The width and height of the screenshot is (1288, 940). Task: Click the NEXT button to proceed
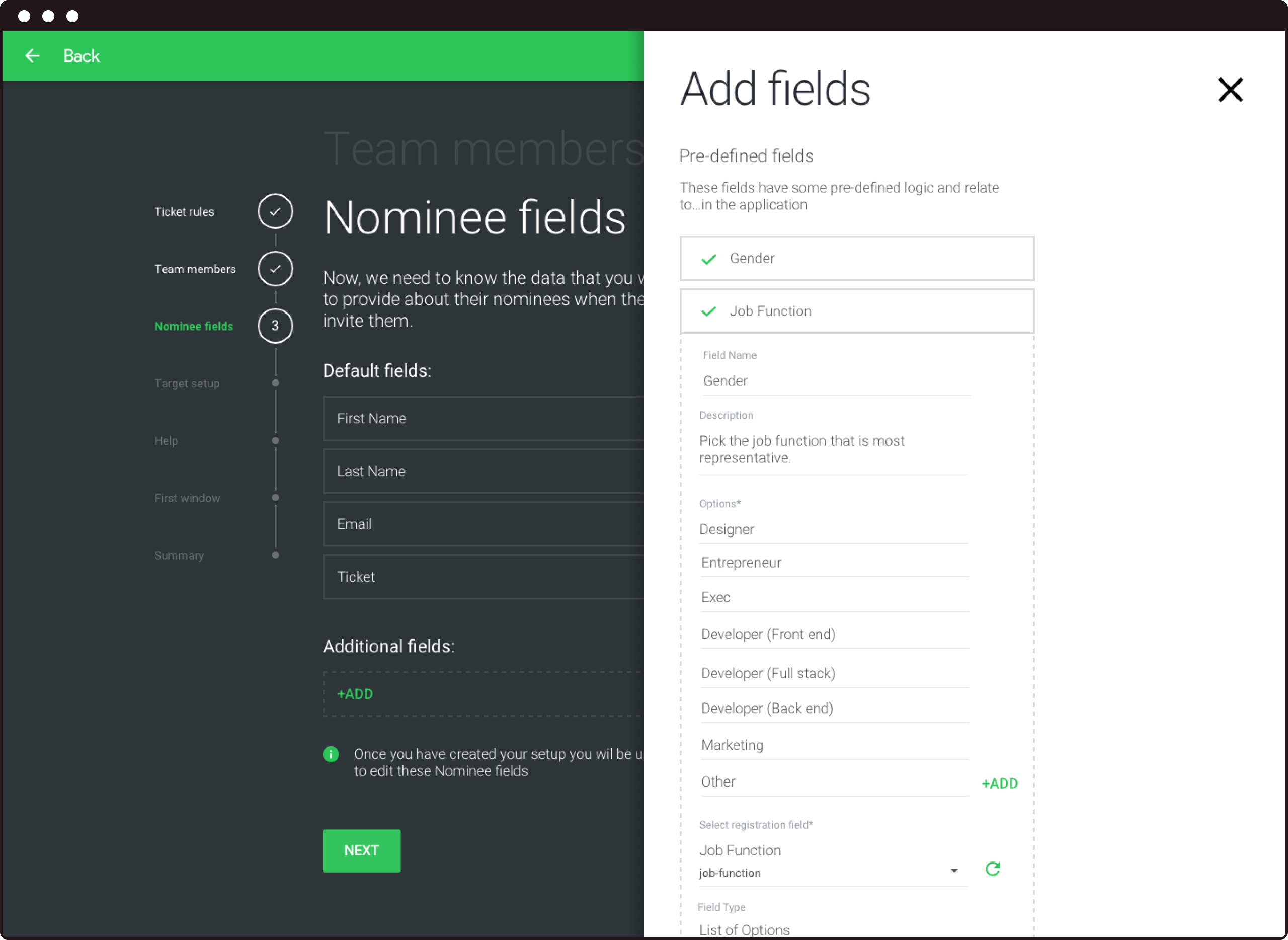pyautogui.click(x=361, y=850)
